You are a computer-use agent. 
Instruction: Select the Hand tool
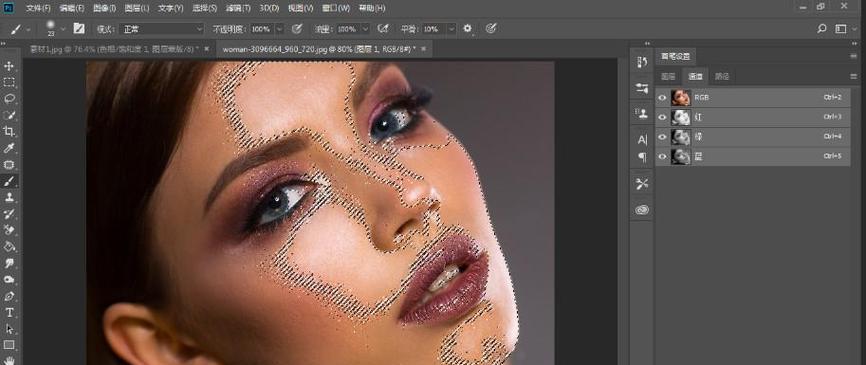click(9, 360)
